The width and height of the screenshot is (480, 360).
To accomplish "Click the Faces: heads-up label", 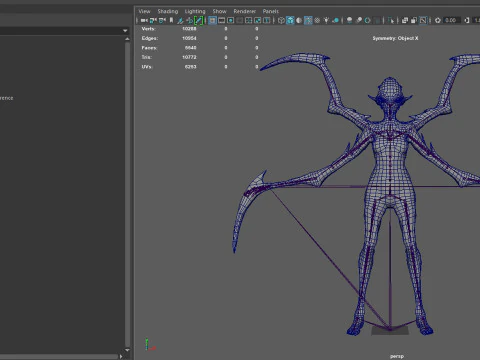I will [149, 48].
